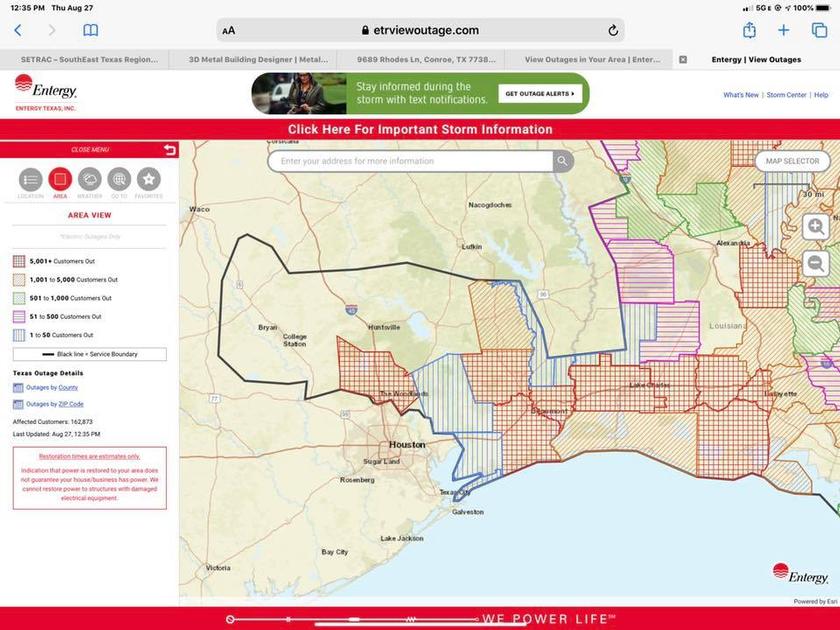Collapse the sidebar with Close Menu
The width and height of the screenshot is (840, 630).
point(90,149)
